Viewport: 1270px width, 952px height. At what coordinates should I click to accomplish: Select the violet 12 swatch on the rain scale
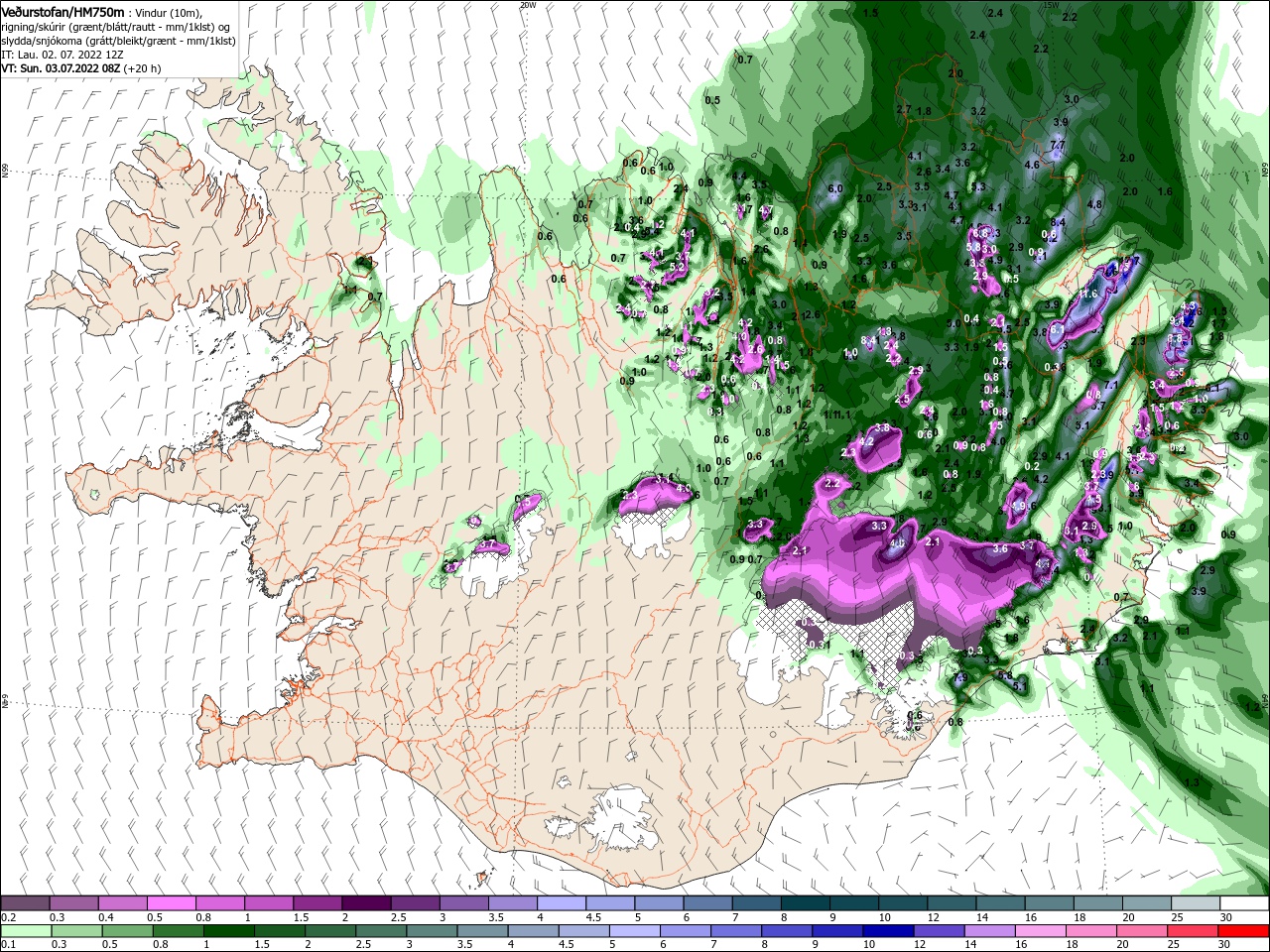[x=940, y=931]
